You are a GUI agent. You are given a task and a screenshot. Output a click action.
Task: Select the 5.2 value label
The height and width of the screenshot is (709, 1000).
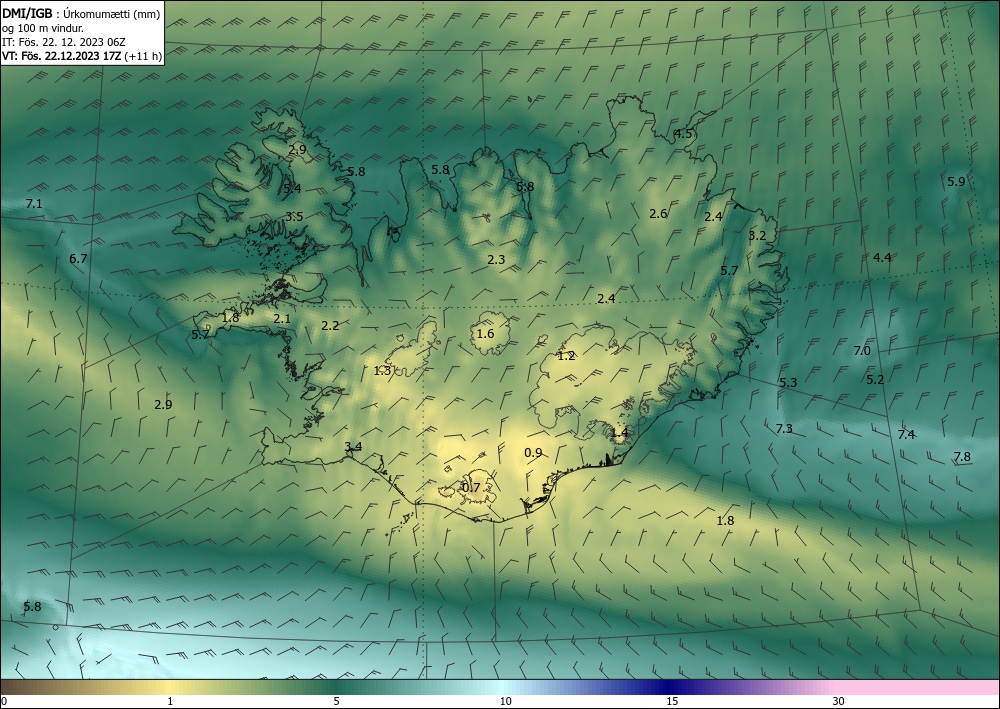(875, 379)
